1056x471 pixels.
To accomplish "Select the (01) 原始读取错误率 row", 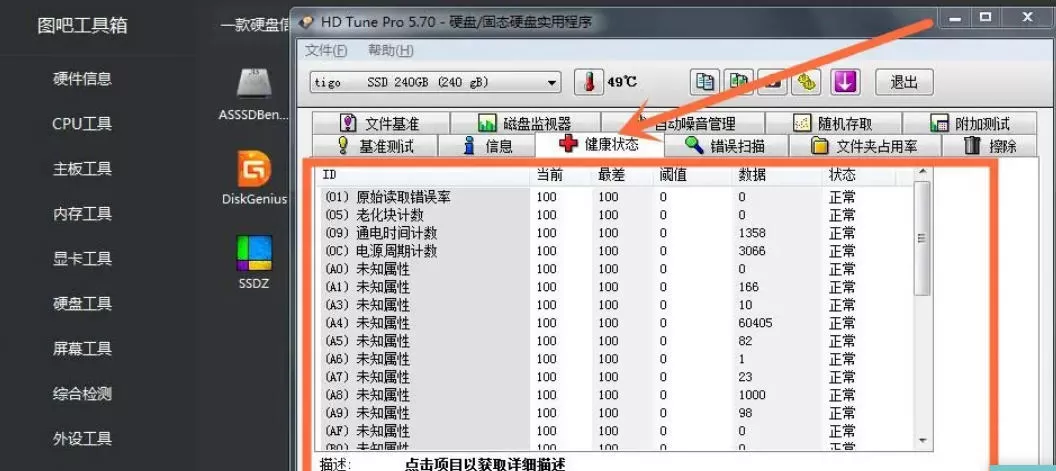I will 616,197.
